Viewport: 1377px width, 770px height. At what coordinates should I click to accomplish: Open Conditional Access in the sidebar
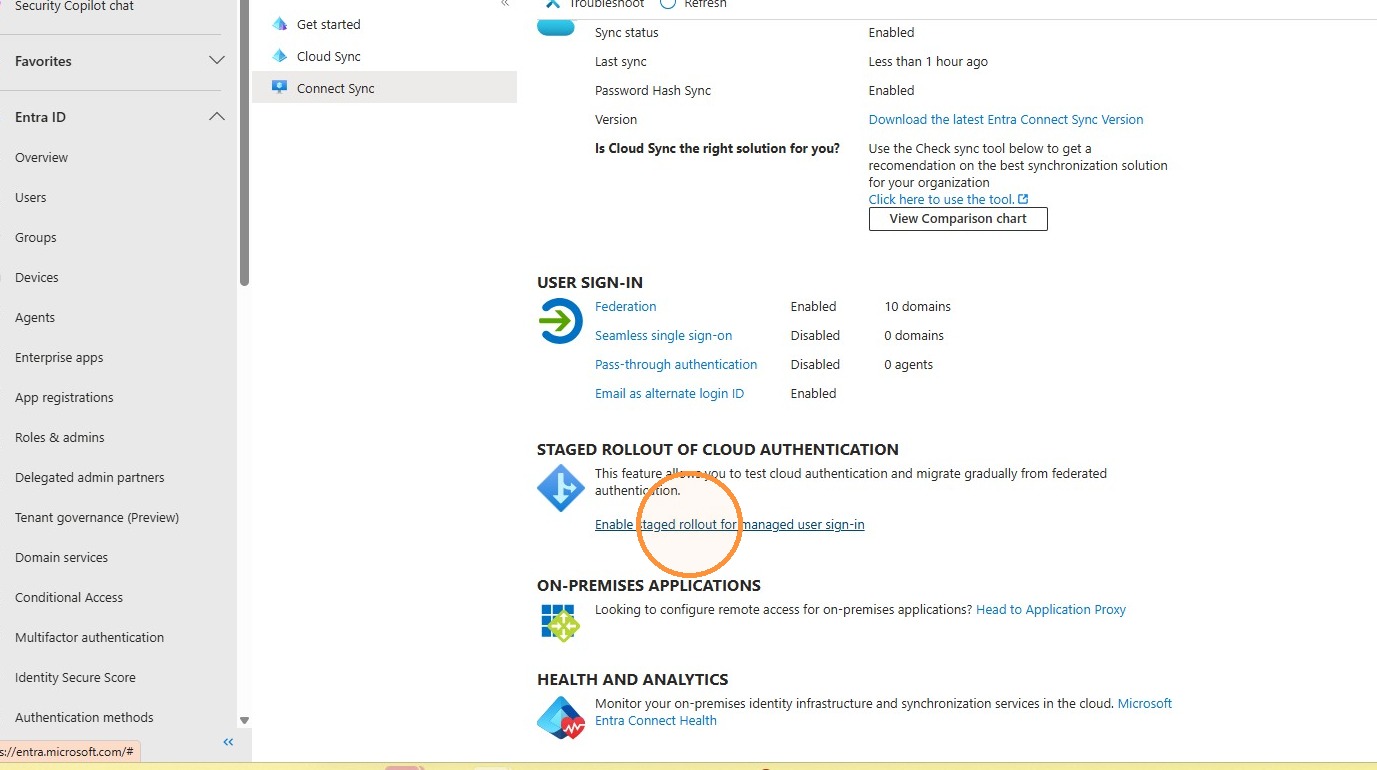(x=69, y=597)
